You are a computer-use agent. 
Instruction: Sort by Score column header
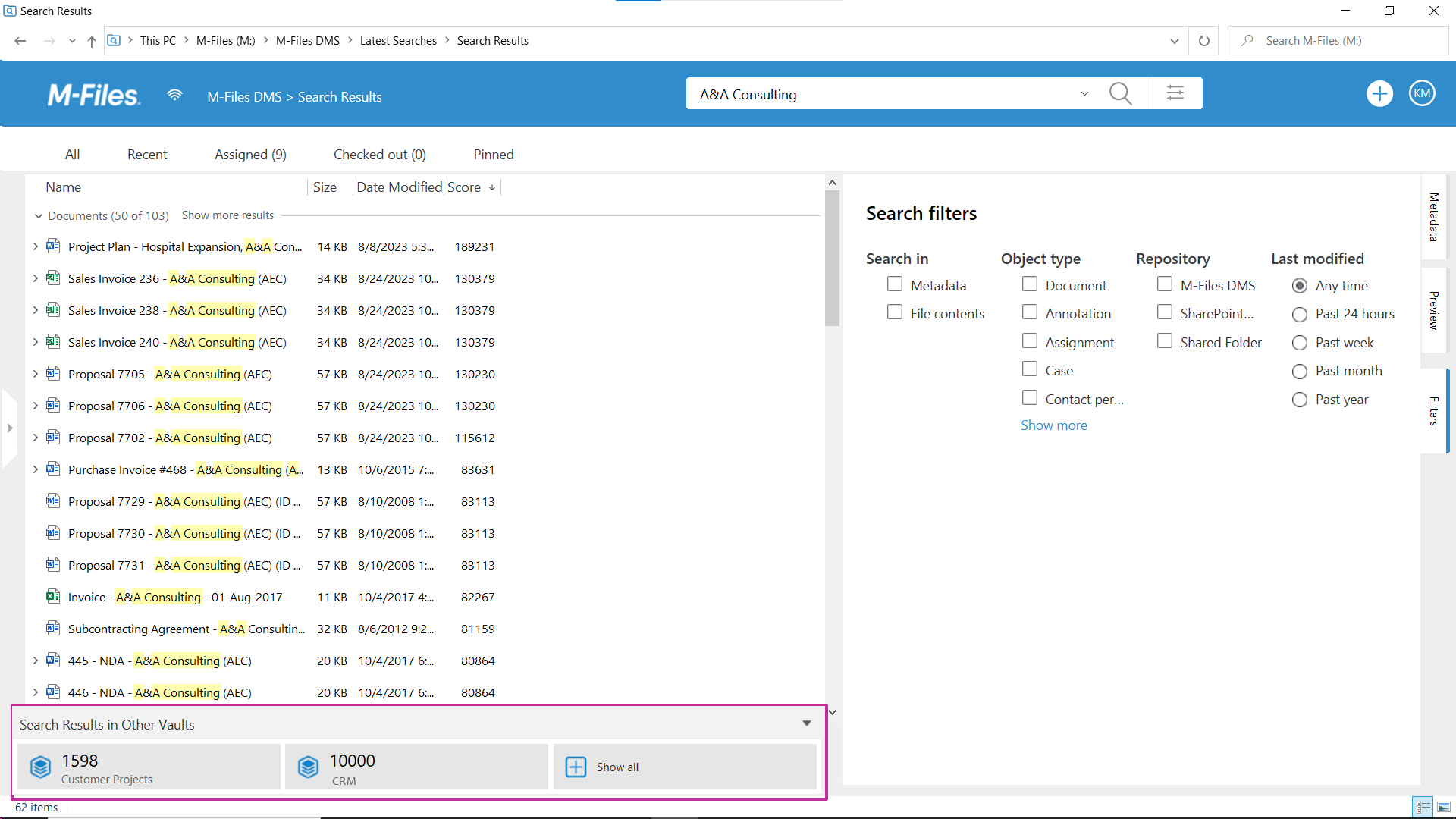coord(464,187)
